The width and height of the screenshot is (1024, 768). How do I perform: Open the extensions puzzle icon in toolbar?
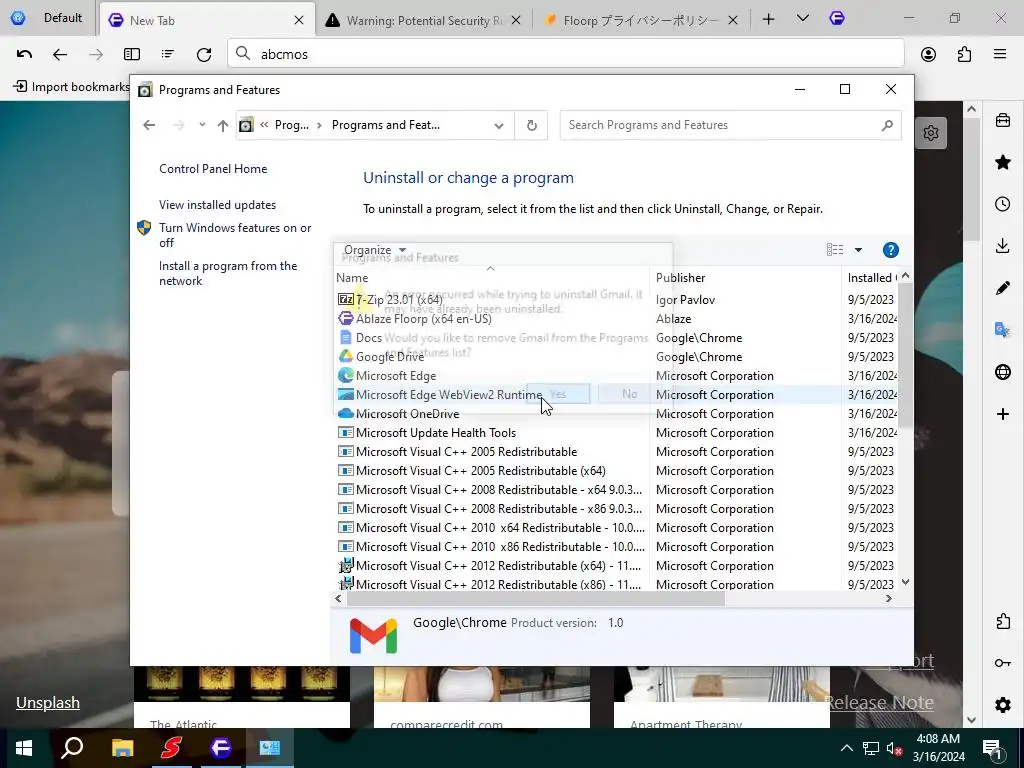964,54
